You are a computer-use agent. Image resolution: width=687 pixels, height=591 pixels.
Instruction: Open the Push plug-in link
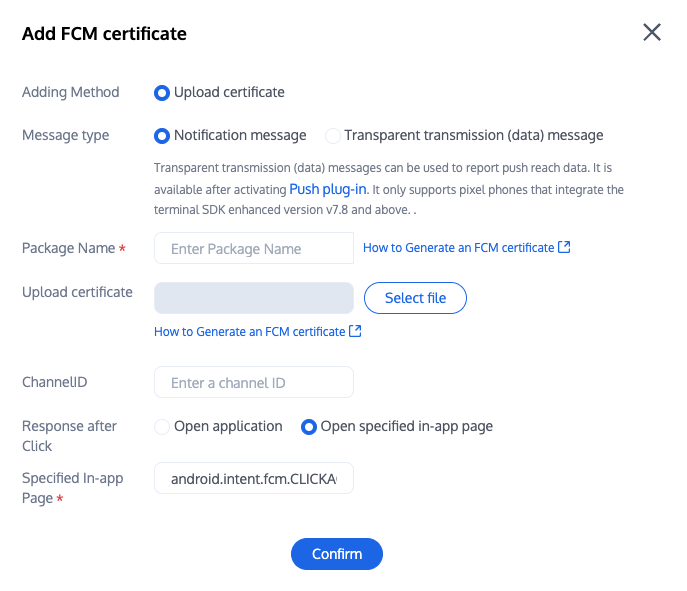(x=329, y=189)
